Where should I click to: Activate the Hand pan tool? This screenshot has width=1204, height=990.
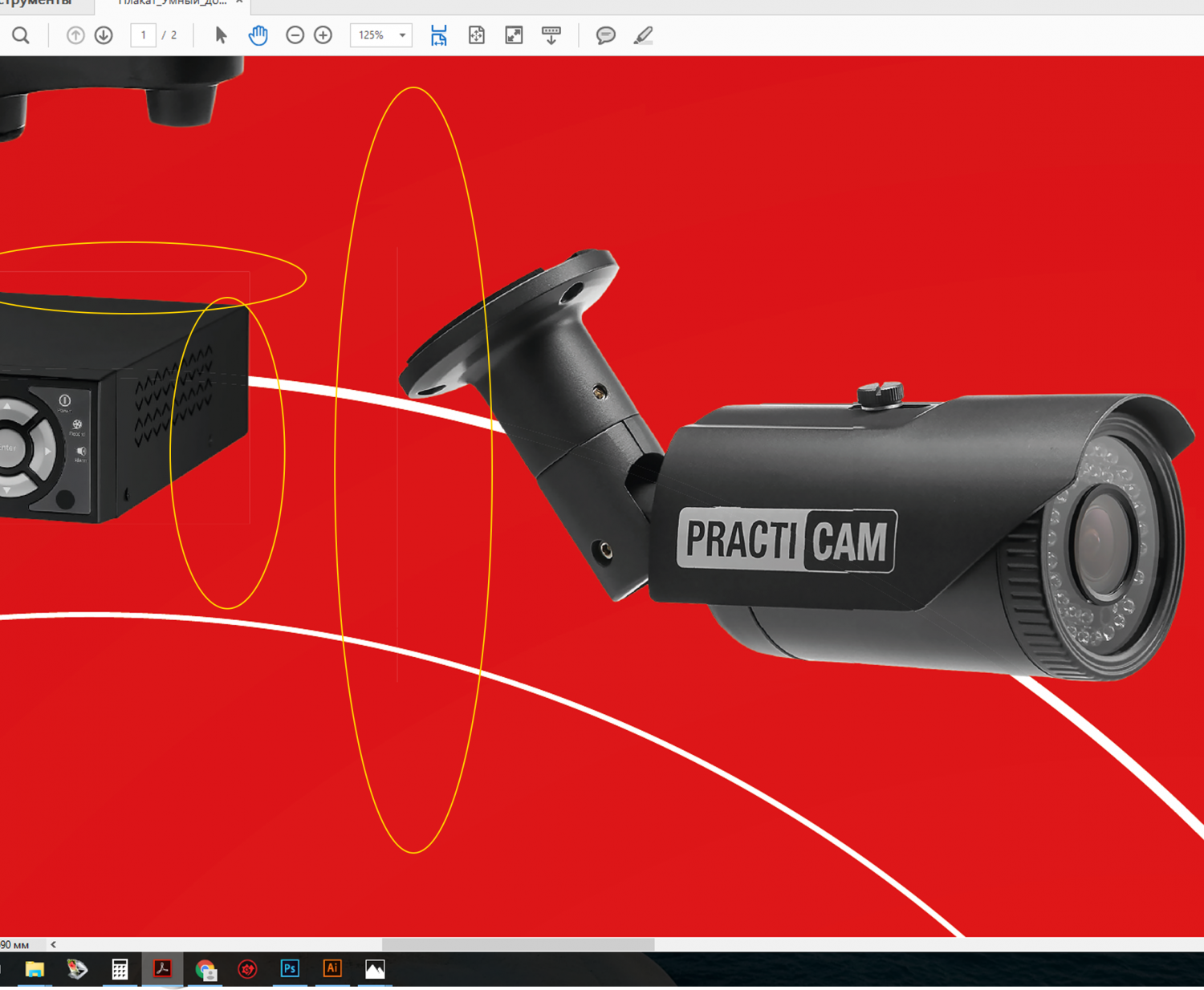point(258,35)
